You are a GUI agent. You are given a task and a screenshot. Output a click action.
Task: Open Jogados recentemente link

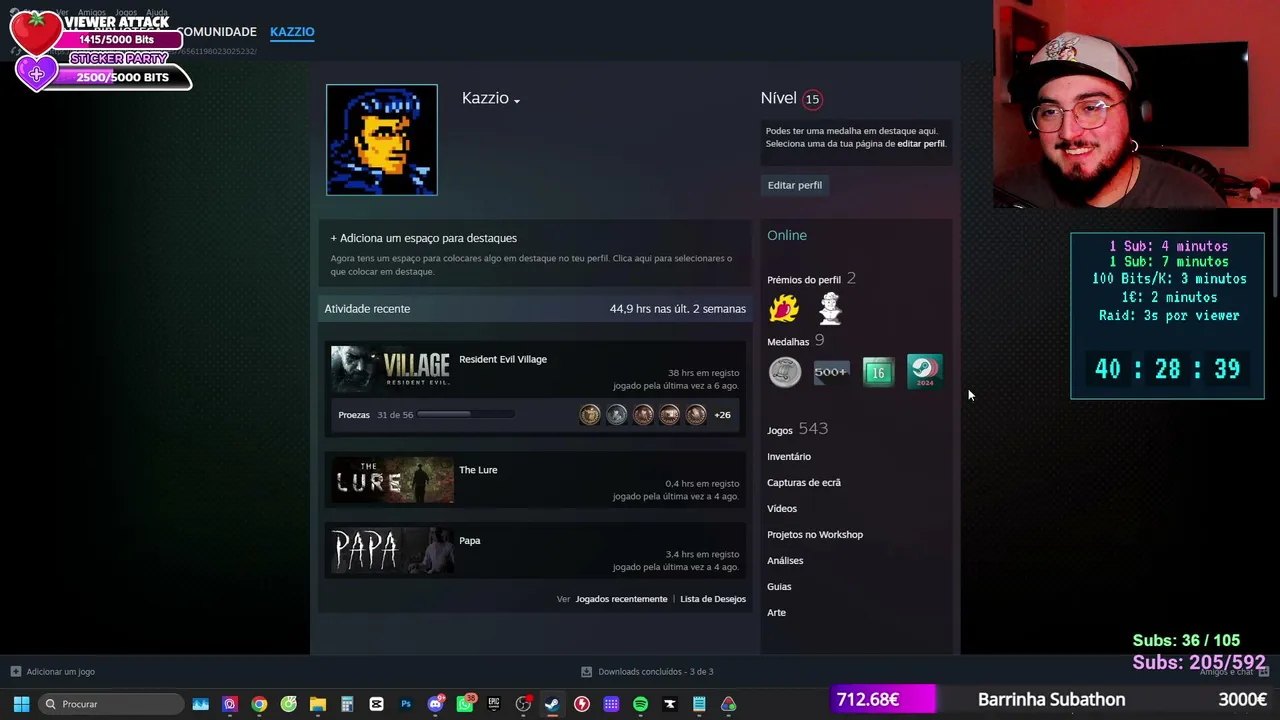[621, 599]
